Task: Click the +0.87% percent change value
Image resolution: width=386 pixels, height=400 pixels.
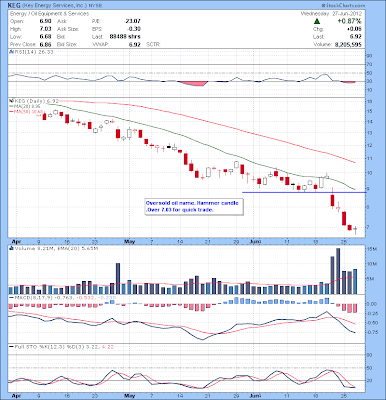Action: point(349,21)
